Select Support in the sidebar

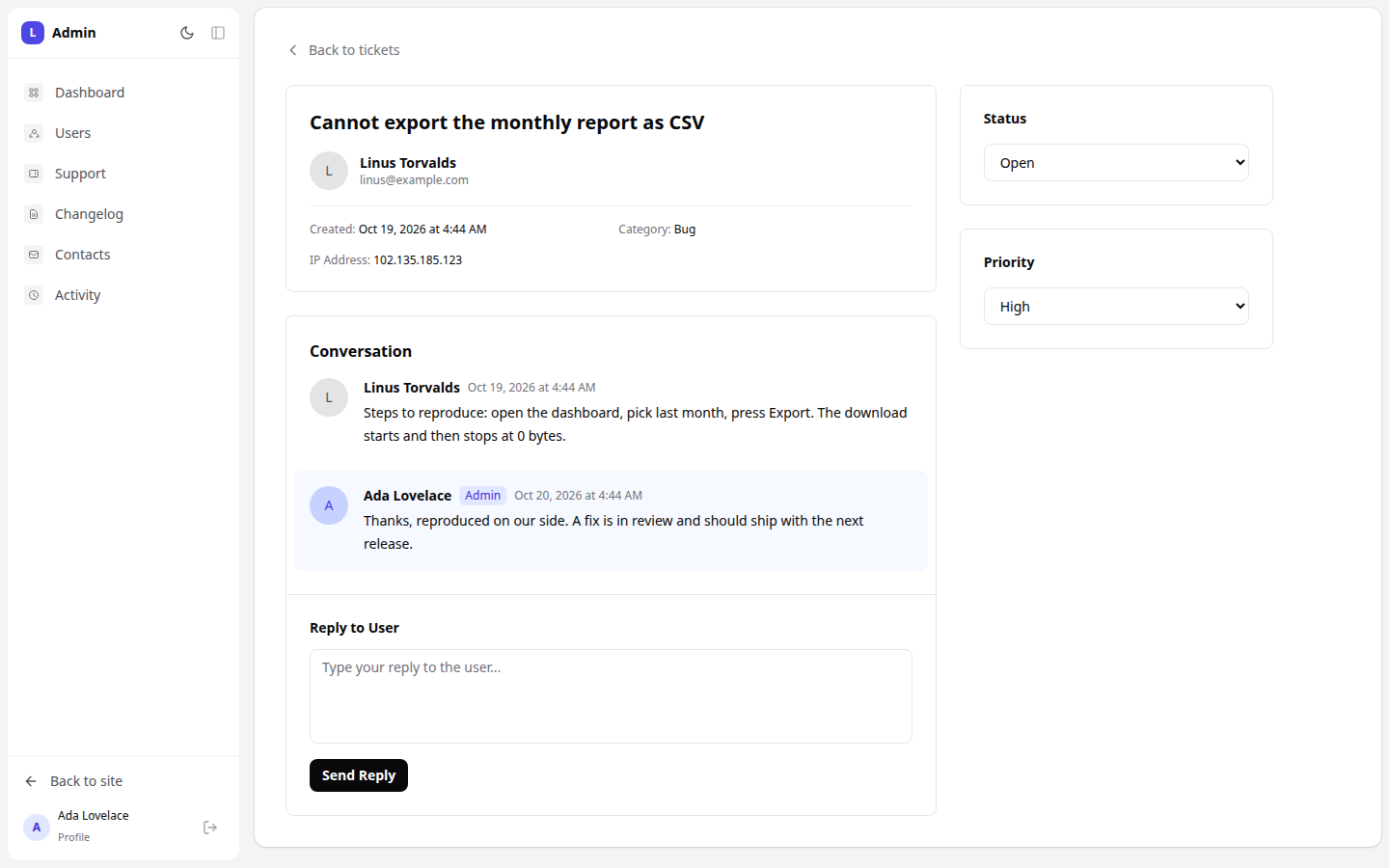(x=123, y=174)
